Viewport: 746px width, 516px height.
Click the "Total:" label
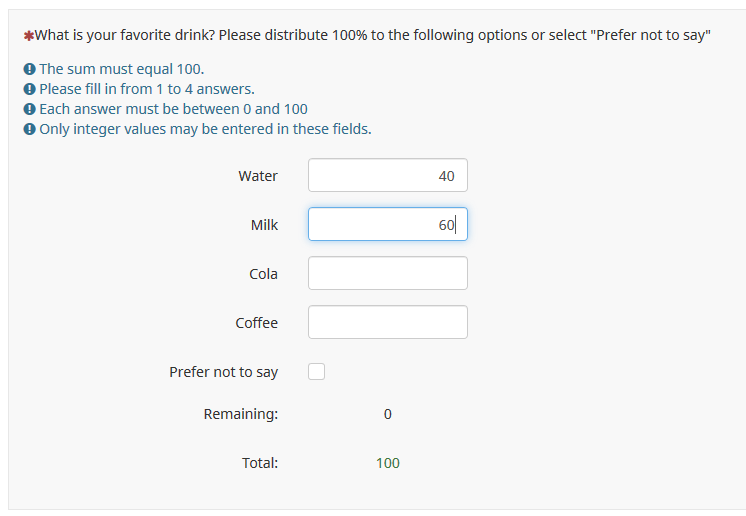click(x=260, y=463)
